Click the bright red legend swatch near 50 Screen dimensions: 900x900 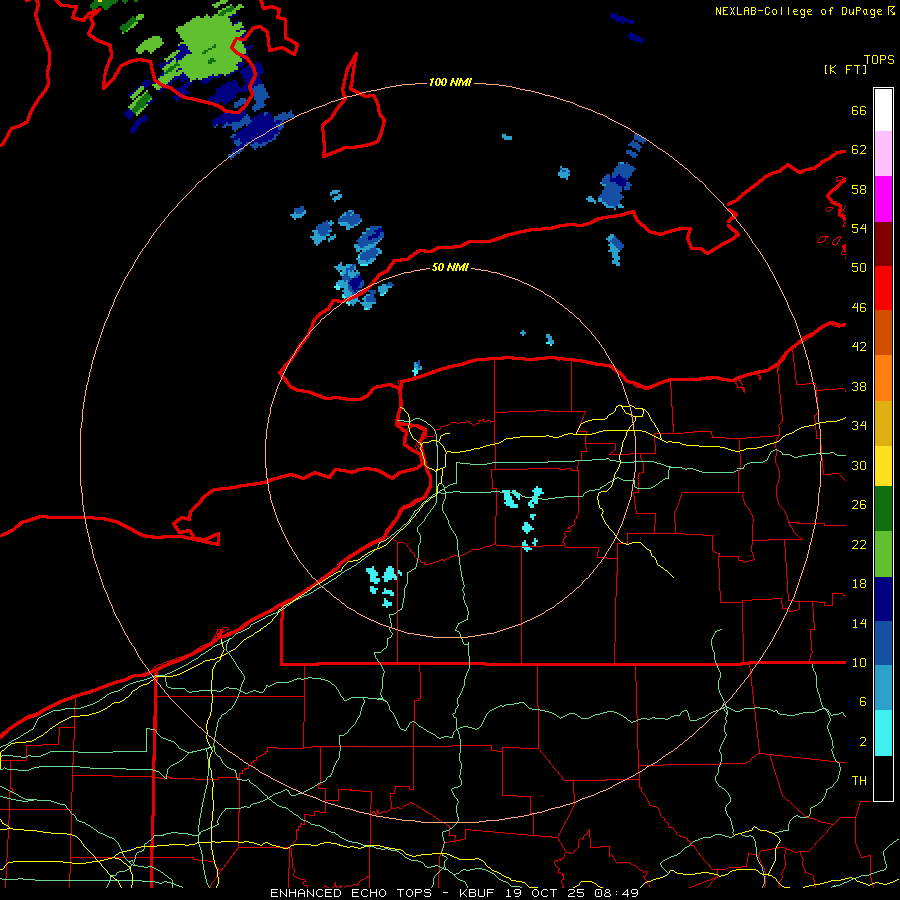point(883,288)
